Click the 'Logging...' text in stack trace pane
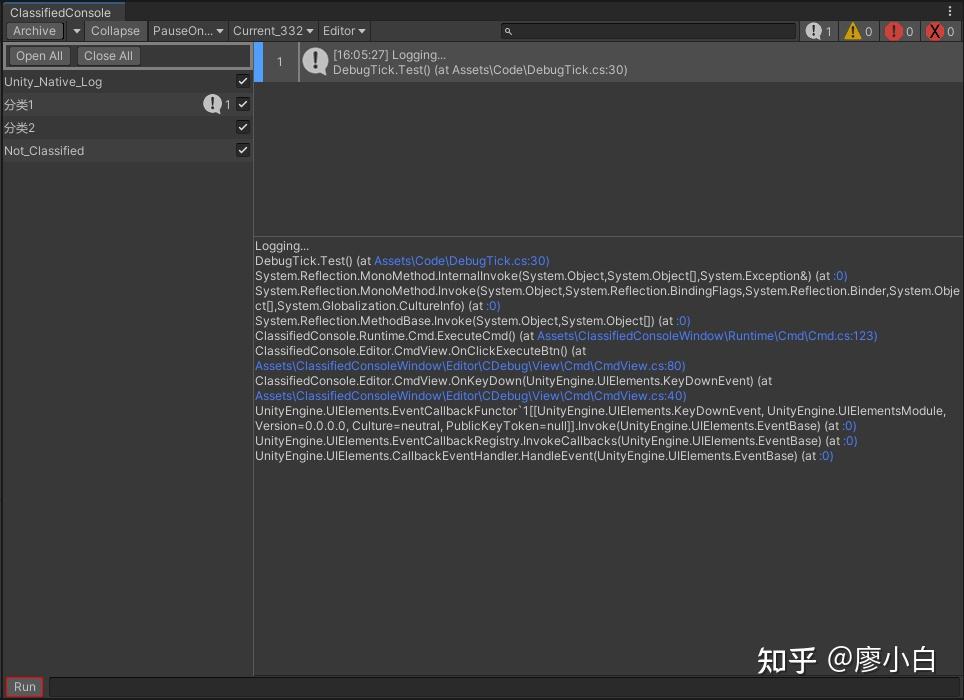The height and width of the screenshot is (700, 964). pos(282,246)
